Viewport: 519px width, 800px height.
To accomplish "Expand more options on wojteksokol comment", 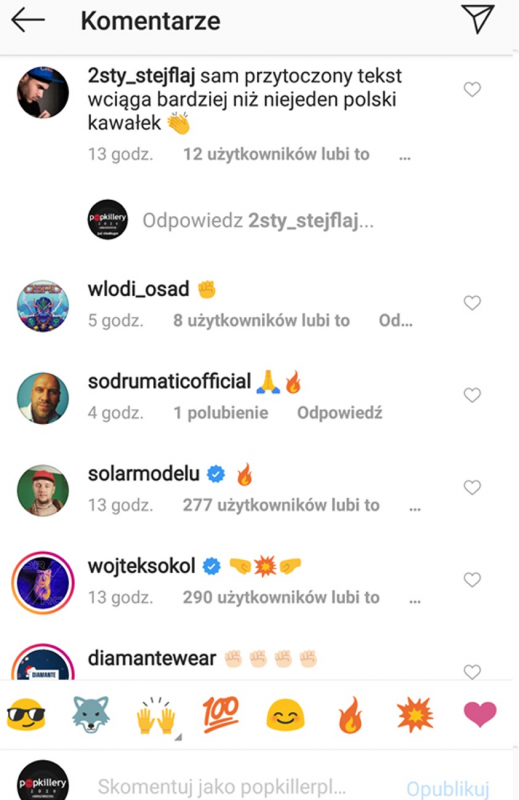I will pyautogui.click(x=415, y=600).
